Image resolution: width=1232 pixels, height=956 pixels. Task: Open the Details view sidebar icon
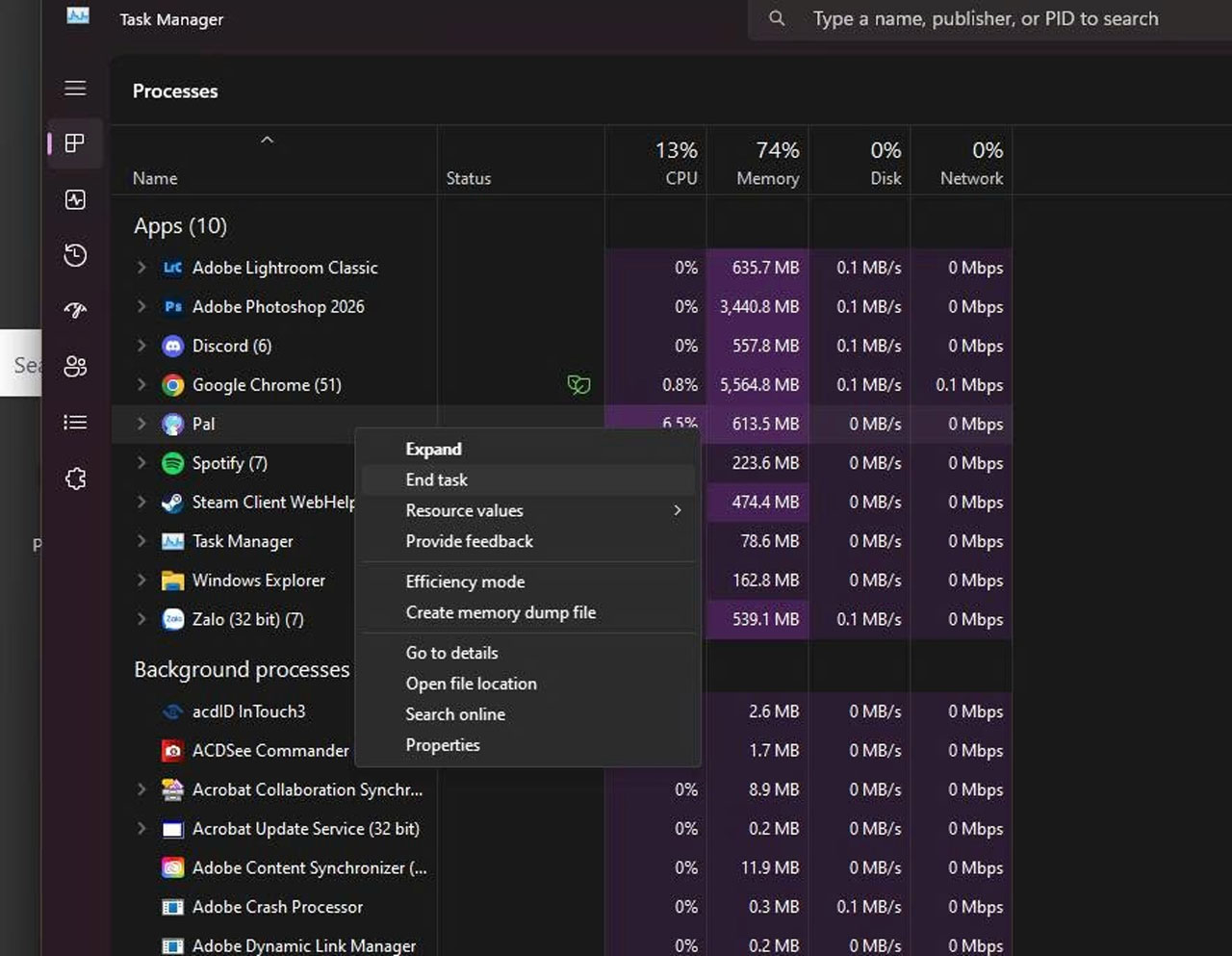pyautogui.click(x=75, y=422)
